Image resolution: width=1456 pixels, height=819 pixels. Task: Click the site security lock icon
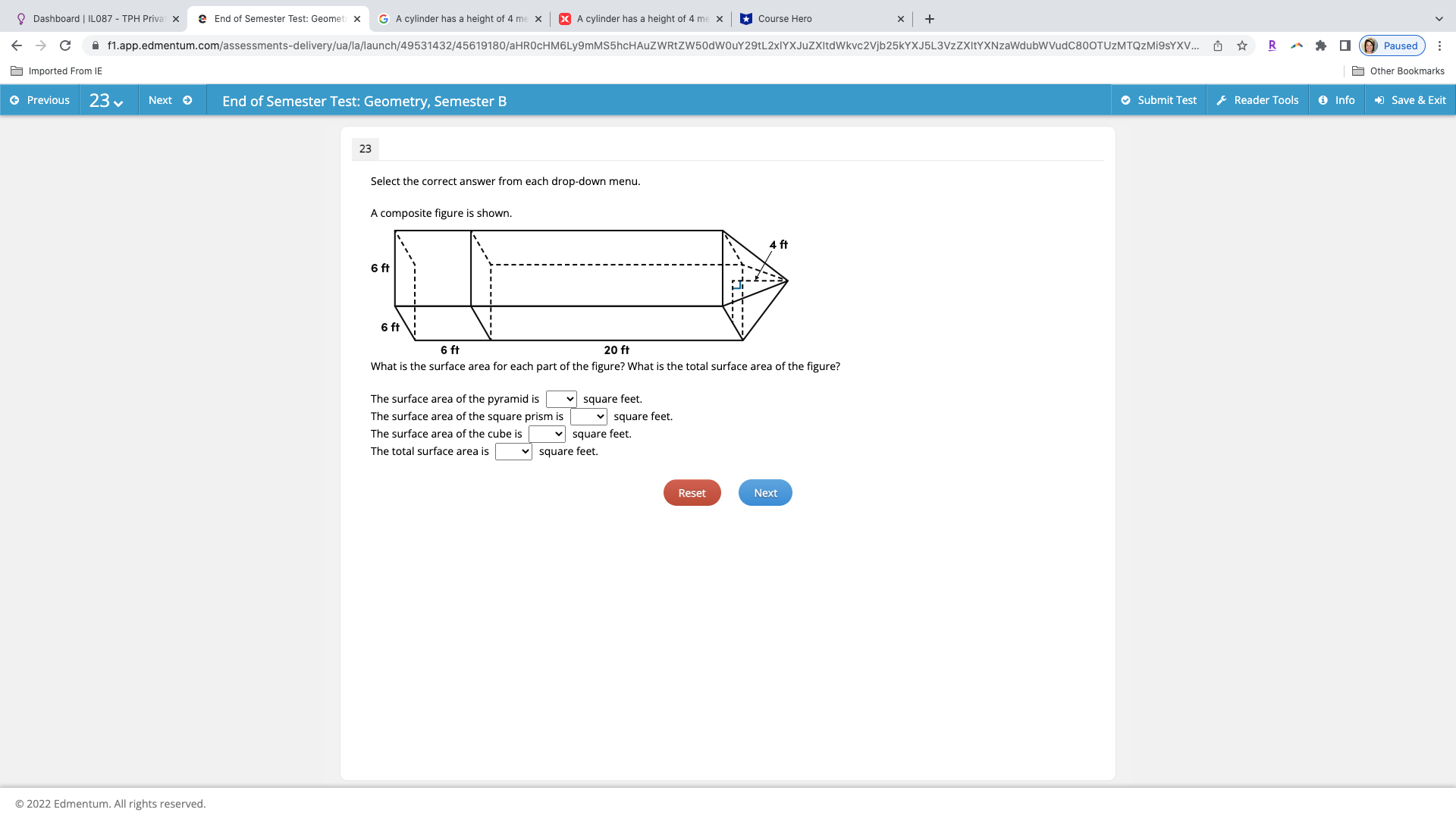(x=96, y=45)
